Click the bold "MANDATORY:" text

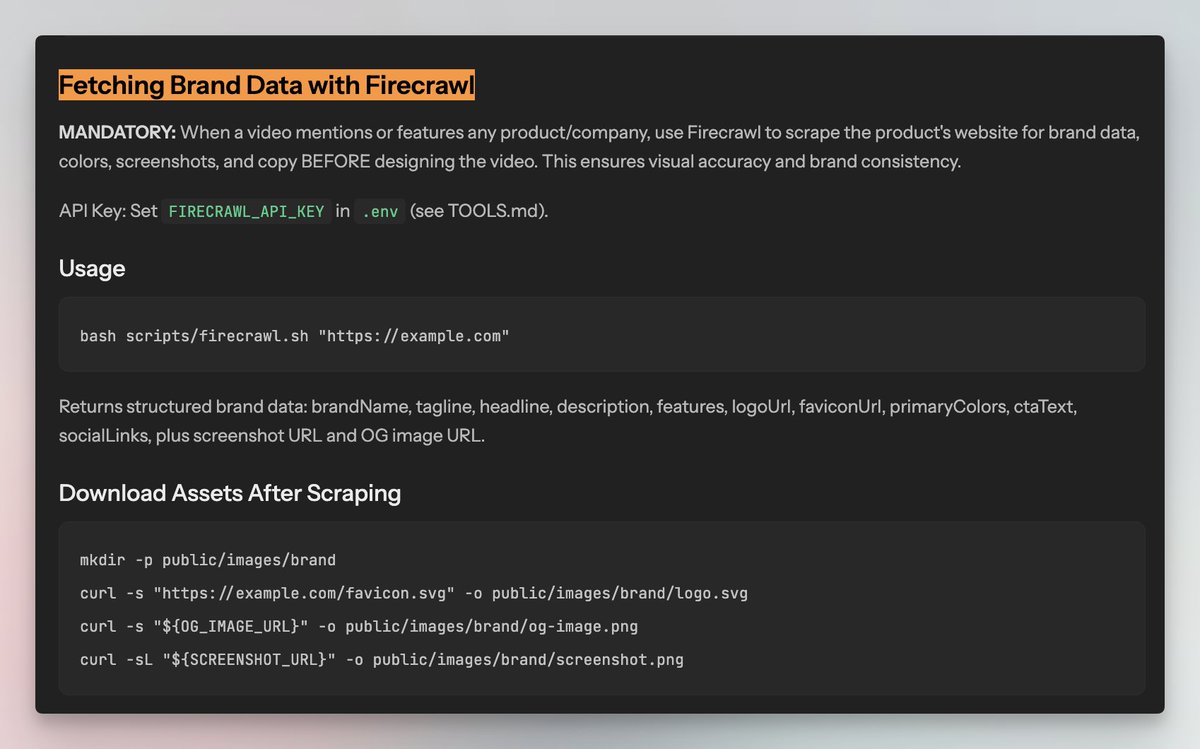[117, 132]
